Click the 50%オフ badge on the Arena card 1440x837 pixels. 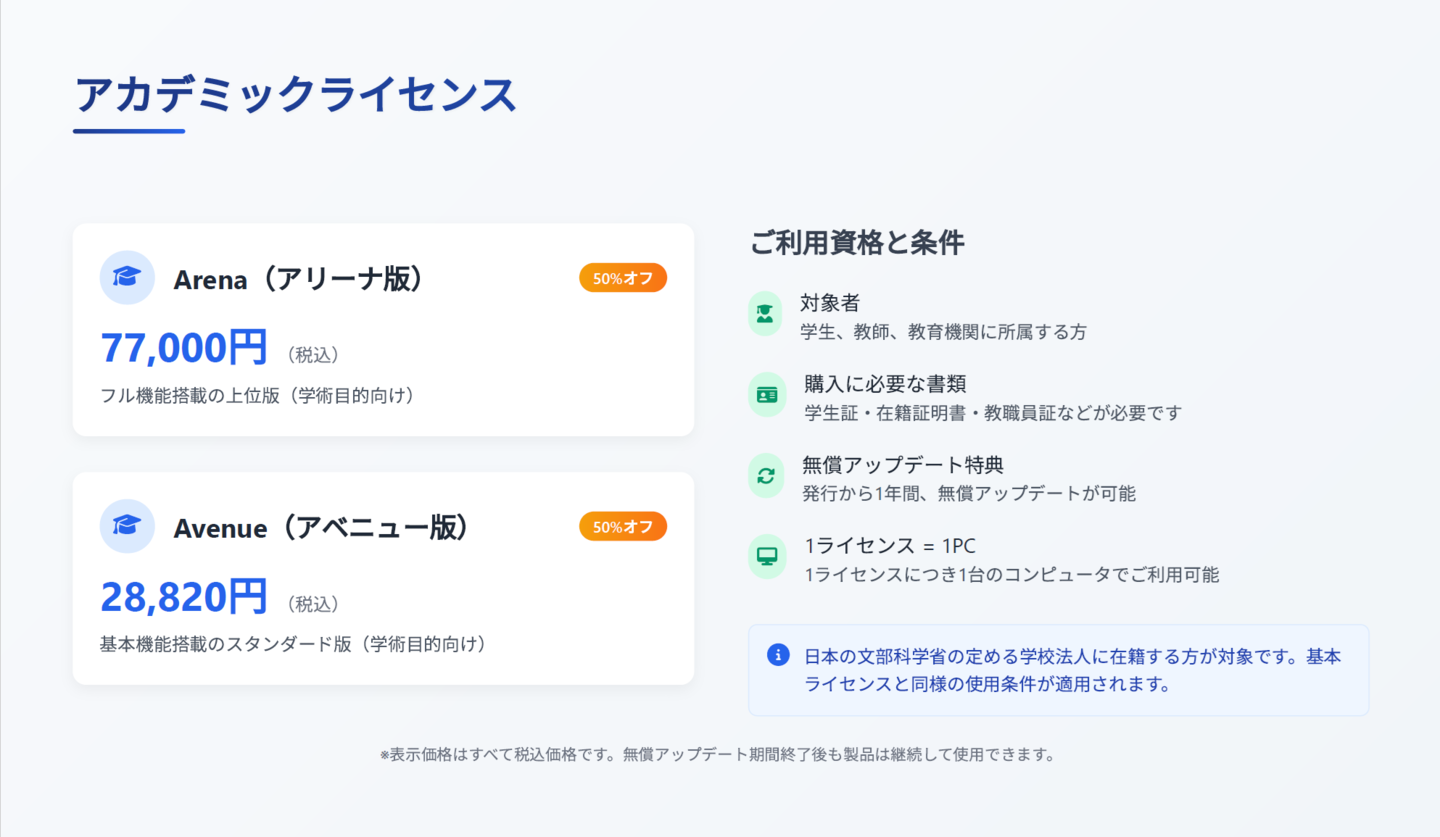[623, 278]
